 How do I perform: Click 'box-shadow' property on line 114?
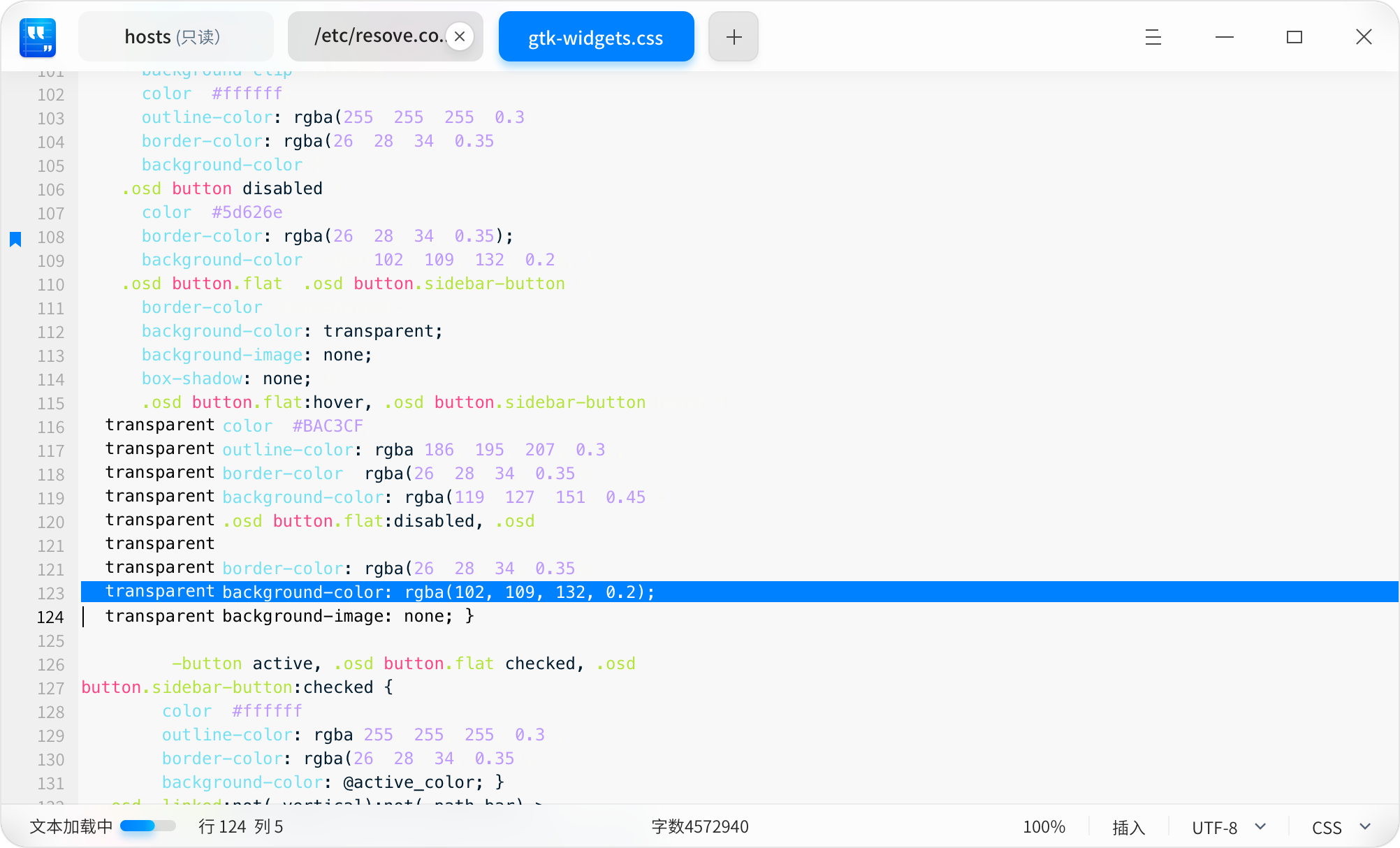(x=192, y=379)
